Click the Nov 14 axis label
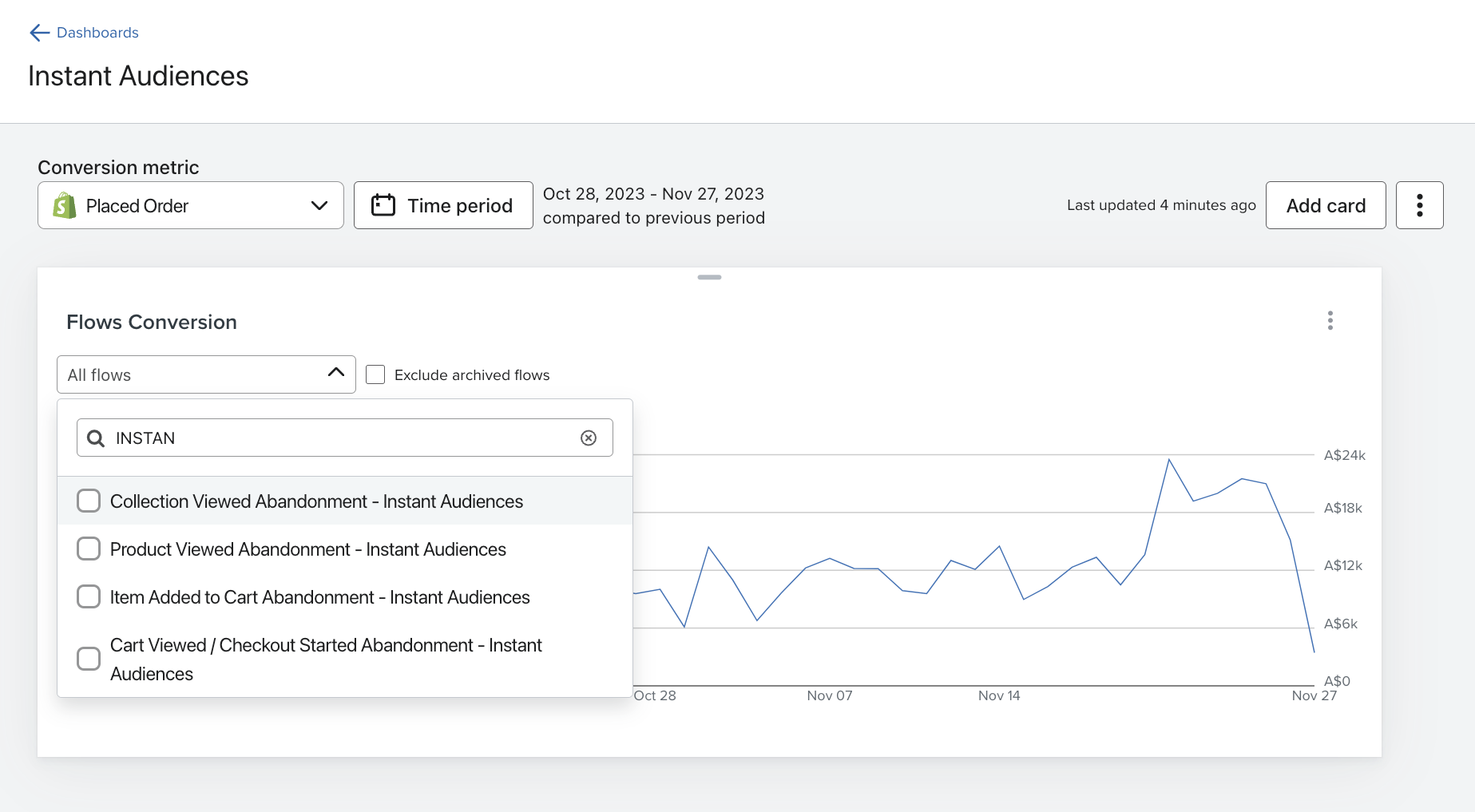Screen dimensions: 1475x812 pyautogui.click(x=999, y=695)
